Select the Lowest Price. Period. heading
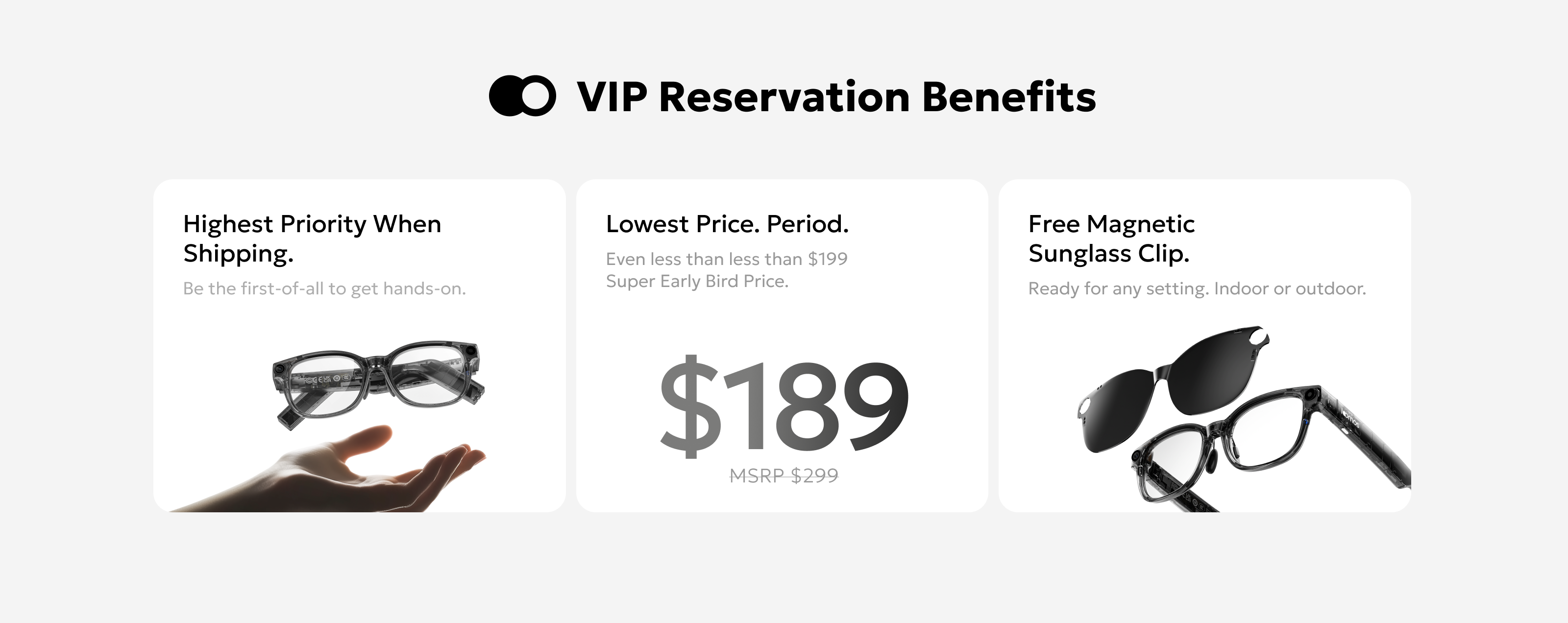 click(727, 224)
